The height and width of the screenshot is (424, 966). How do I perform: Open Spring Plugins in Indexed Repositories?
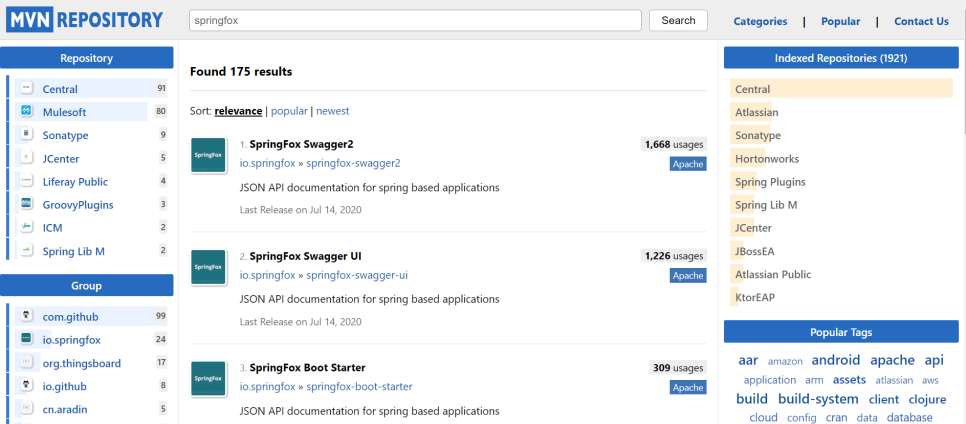coord(770,182)
